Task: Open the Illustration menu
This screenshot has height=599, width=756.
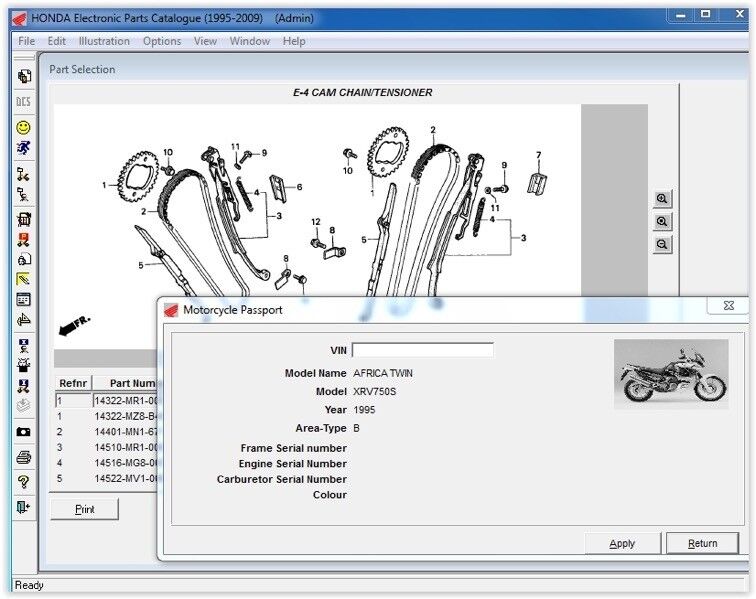Action: (x=104, y=41)
